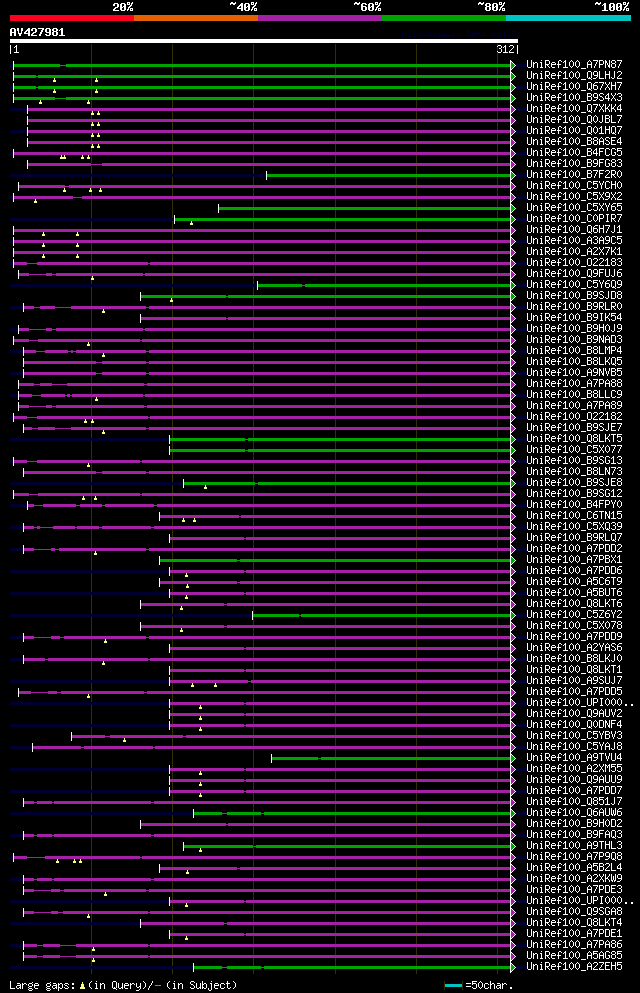This screenshot has height=993, width=640.
Task: Open hit UniRef100_A7PN87
Action: point(574,65)
